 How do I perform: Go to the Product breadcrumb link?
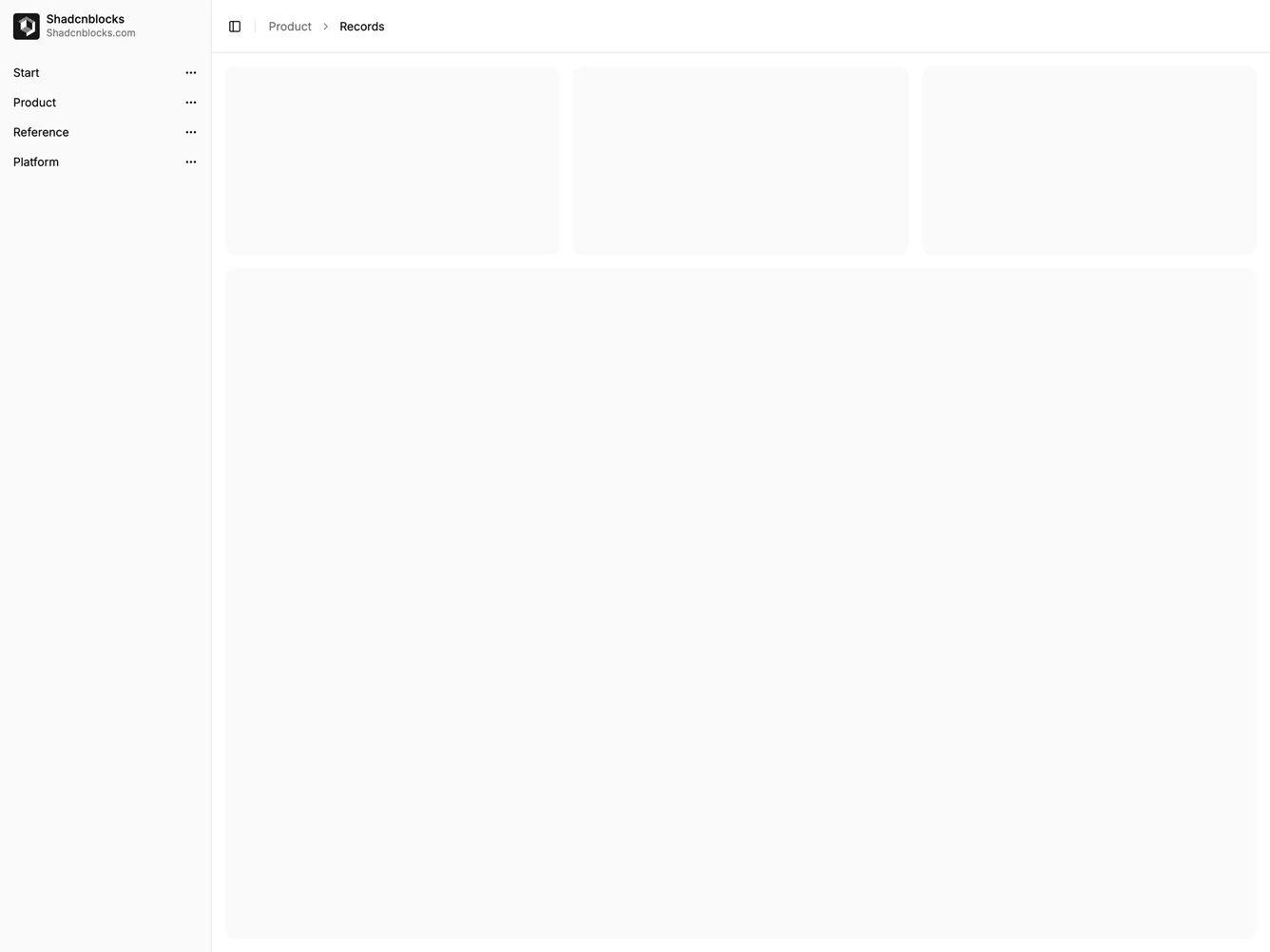(x=290, y=27)
